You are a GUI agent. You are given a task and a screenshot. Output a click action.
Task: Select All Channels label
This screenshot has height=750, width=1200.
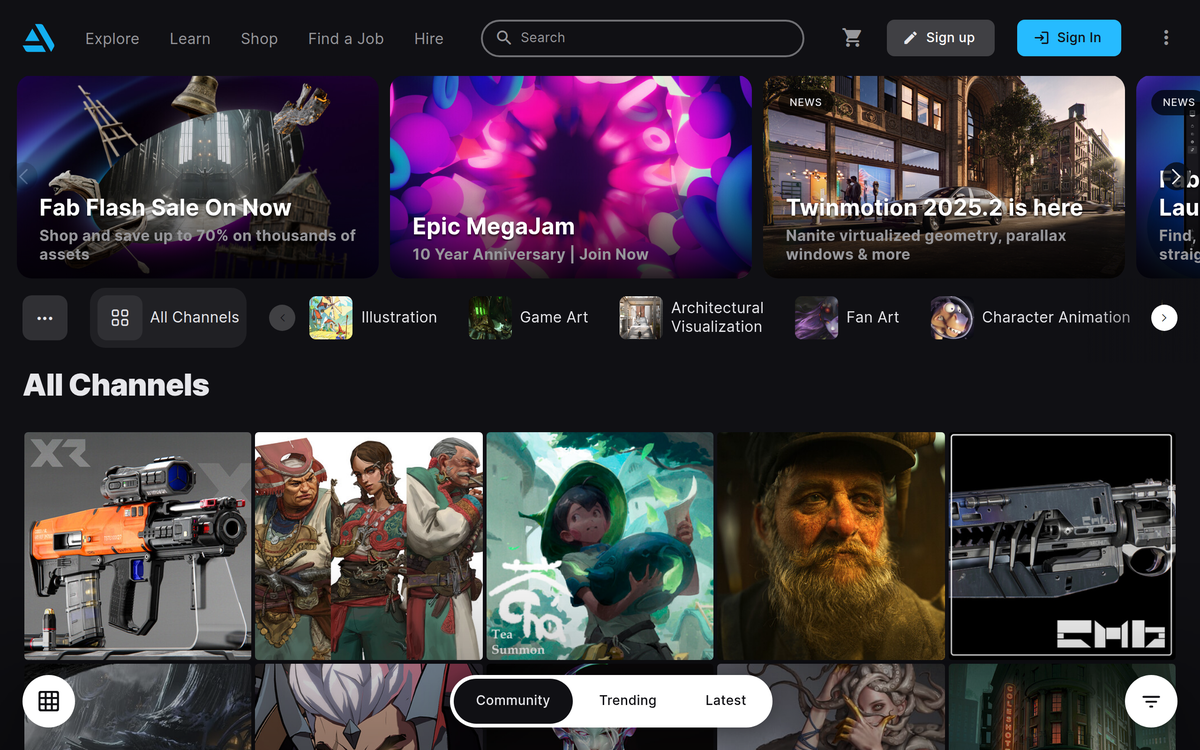click(x=195, y=318)
